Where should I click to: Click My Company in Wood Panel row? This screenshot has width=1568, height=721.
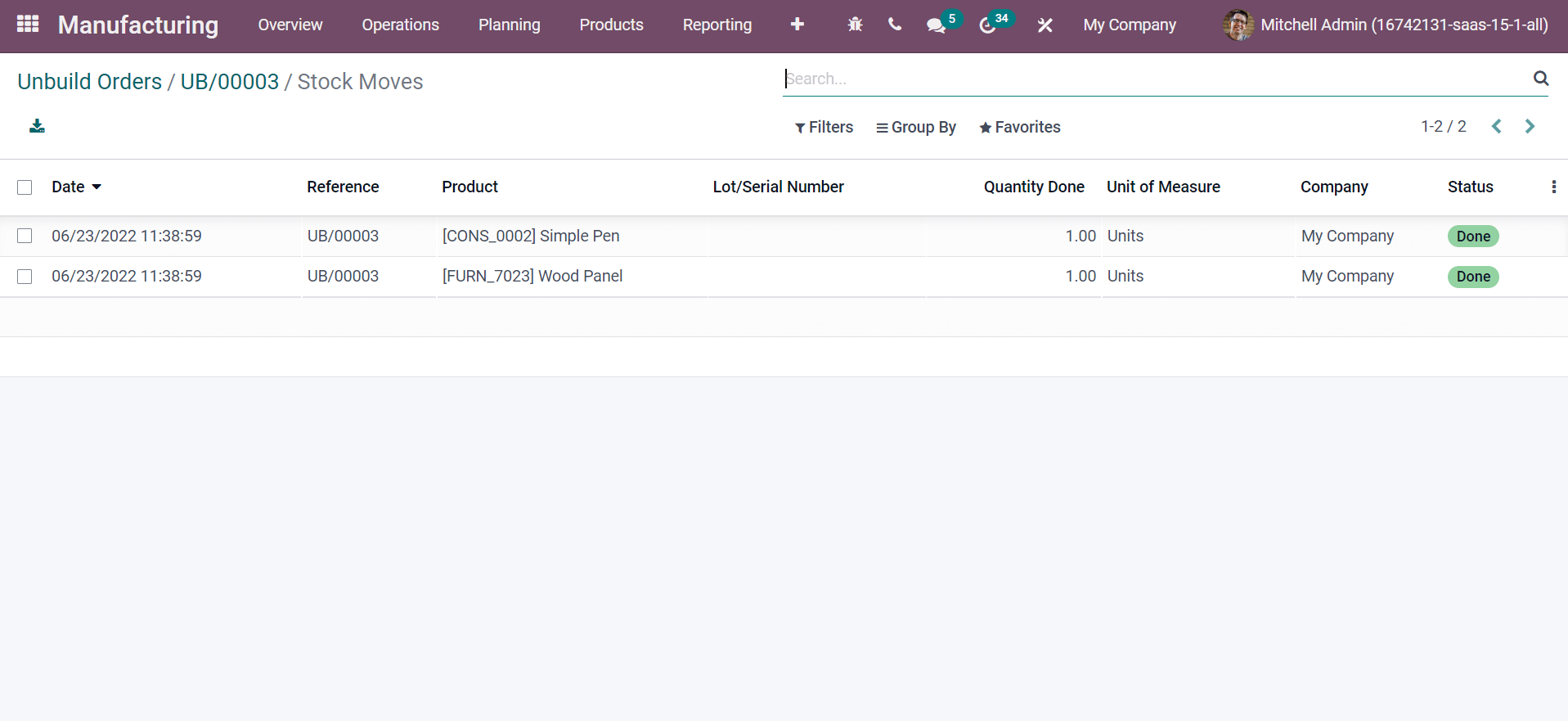click(1347, 276)
